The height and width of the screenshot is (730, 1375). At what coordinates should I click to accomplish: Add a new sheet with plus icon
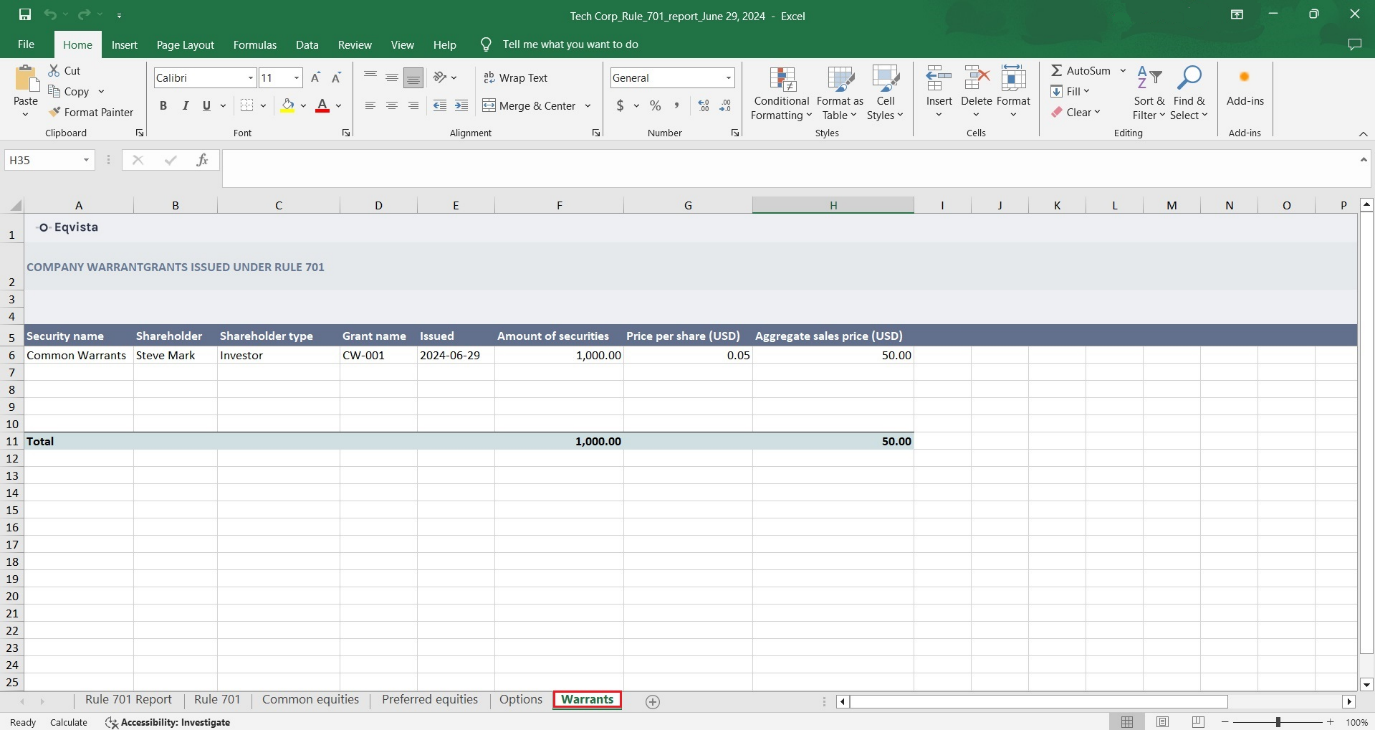[653, 702]
